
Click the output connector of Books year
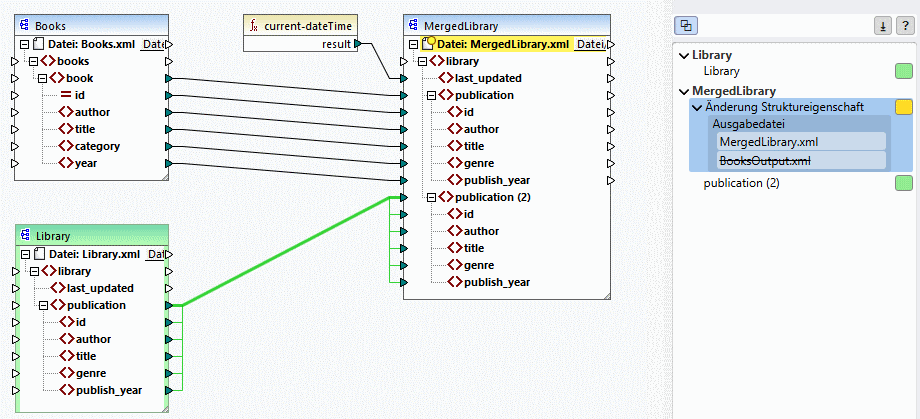[x=169, y=163]
